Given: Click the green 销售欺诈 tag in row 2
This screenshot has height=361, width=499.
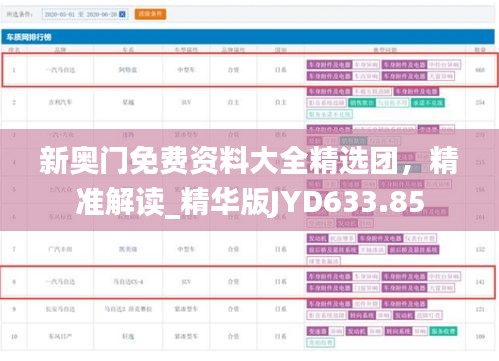Looking at the screenshot, I should coord(362,103).
